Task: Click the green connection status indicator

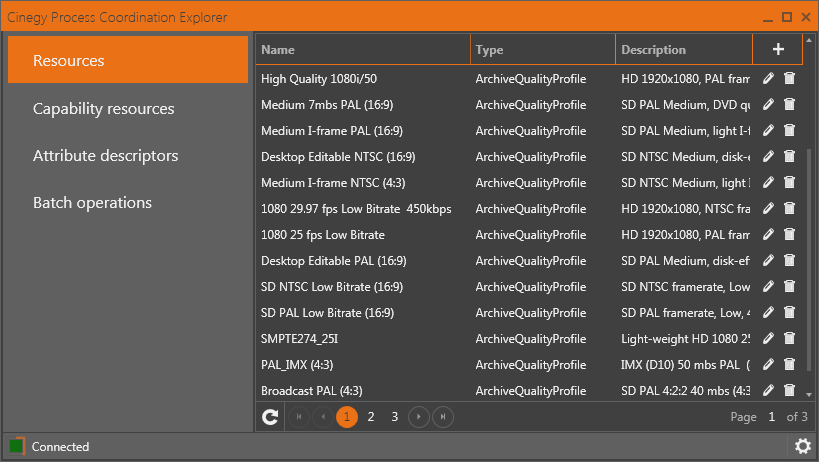Action: 16,446
